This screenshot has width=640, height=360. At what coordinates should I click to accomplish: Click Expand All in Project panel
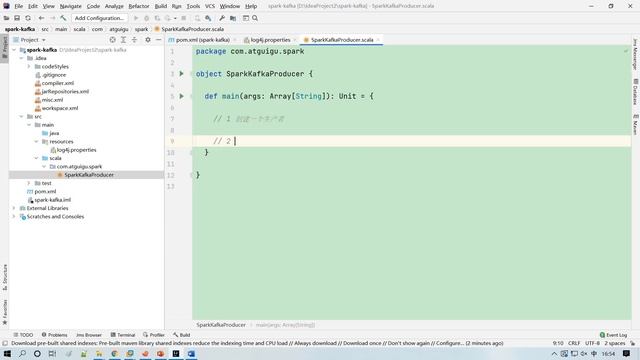[123, 40]
